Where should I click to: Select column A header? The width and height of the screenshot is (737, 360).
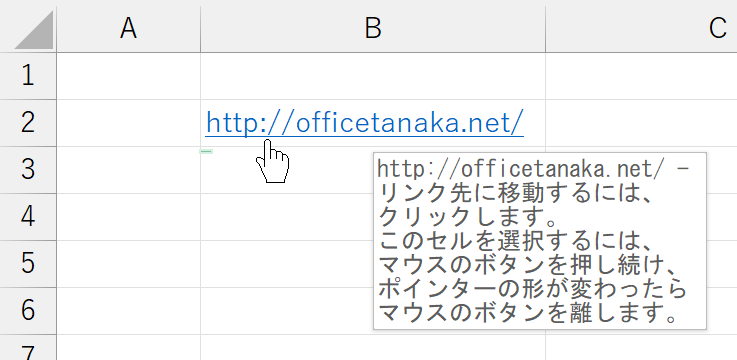click(128, 29)
